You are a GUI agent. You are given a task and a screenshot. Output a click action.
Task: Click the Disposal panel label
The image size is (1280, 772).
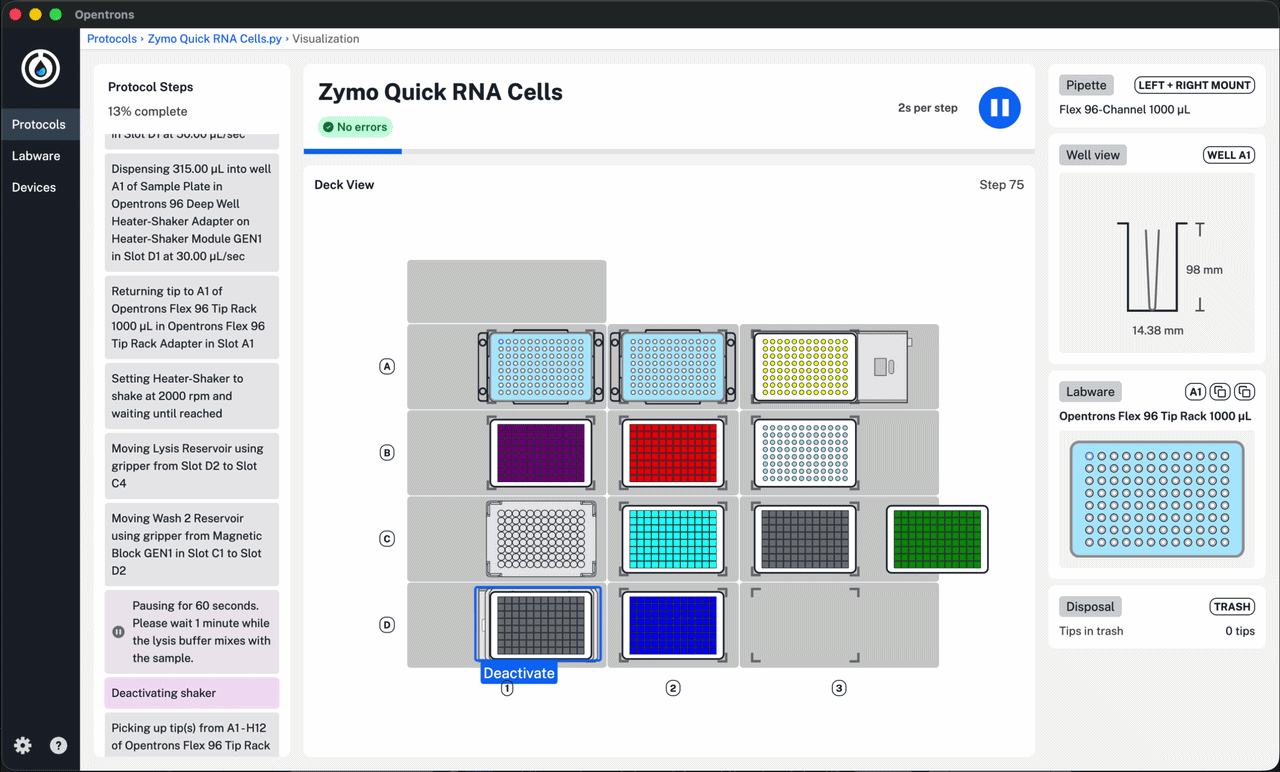(x=1090, y=607)
